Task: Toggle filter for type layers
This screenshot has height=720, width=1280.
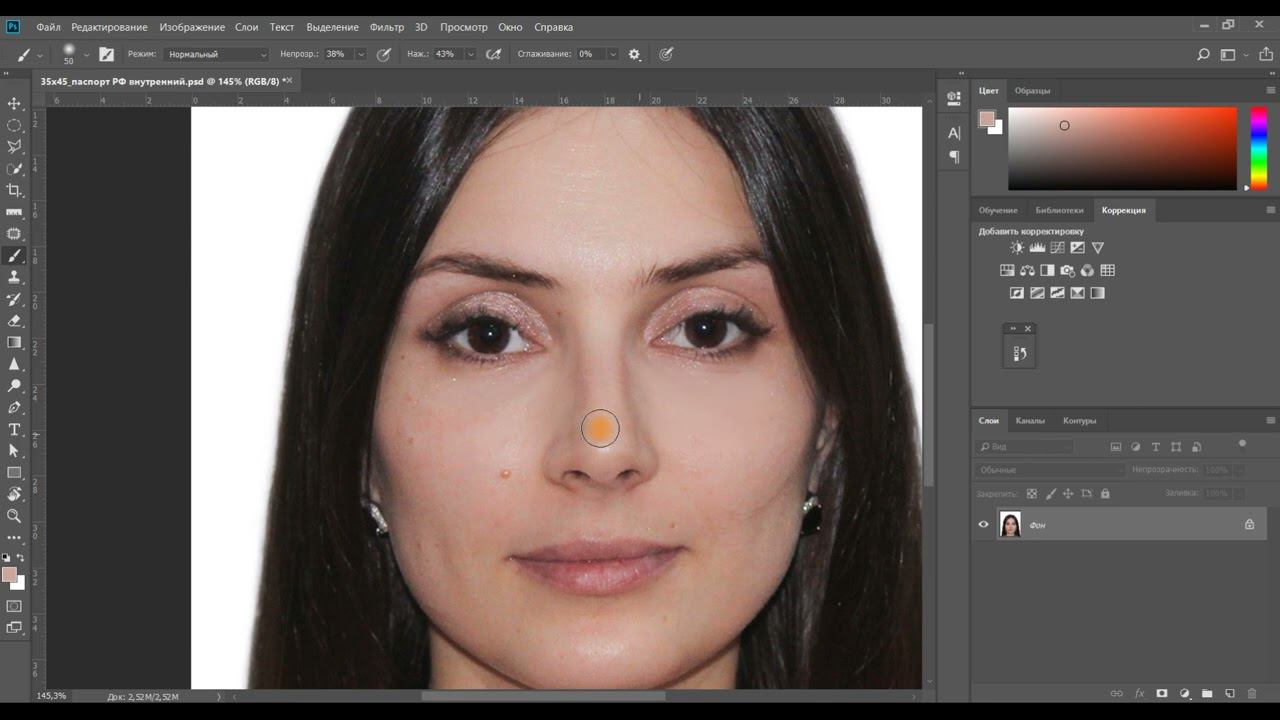Action: [1156, 447]
